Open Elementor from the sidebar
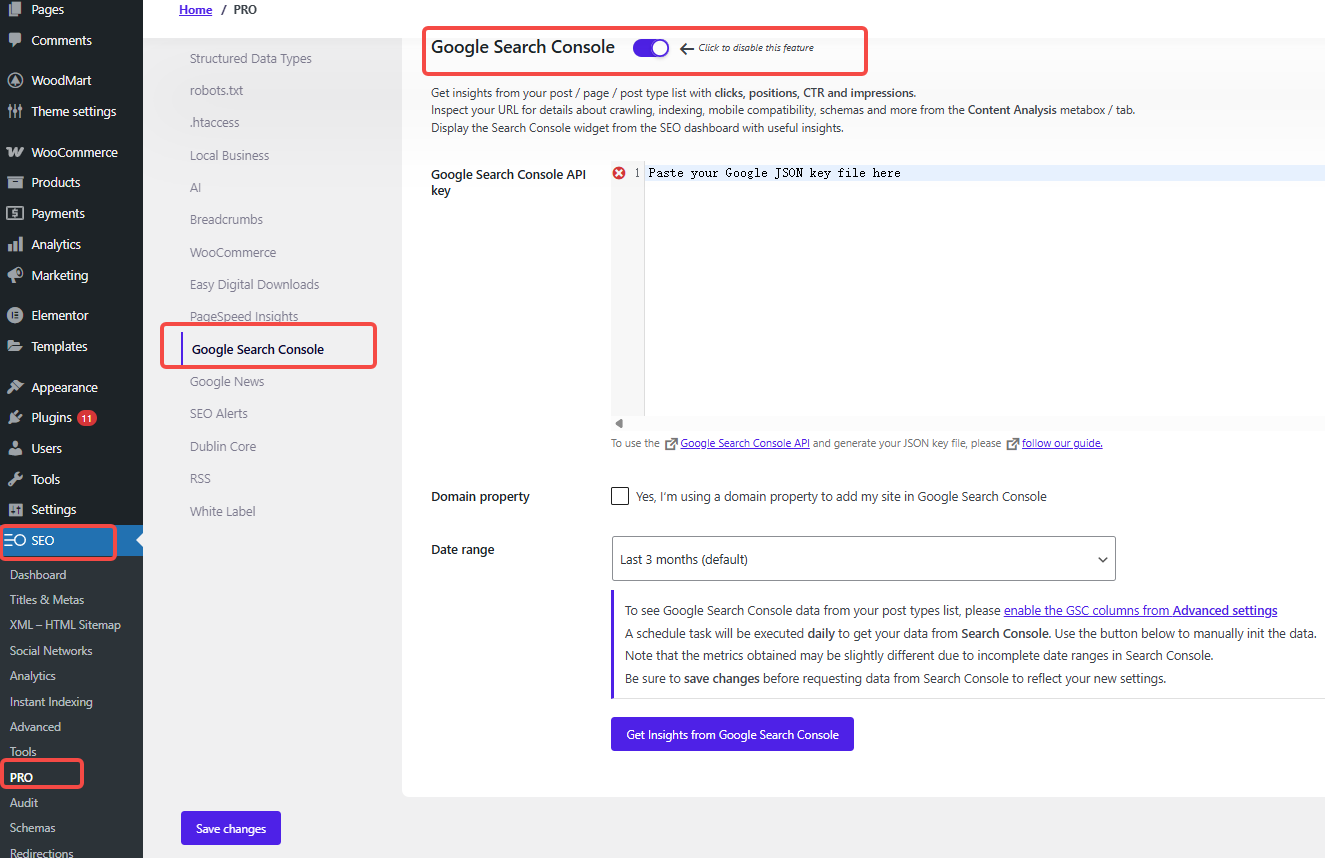 tap(58, 314)
